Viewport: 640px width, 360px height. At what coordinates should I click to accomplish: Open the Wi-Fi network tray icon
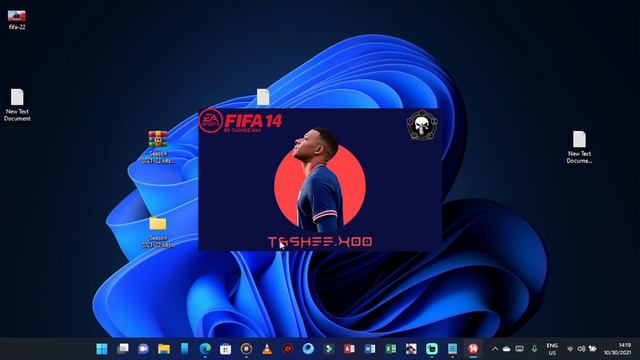[570, 349]
